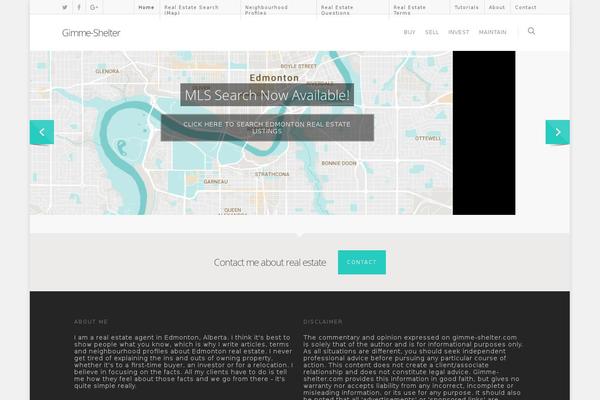Click the 'GARNEAU' map label

[216, 182]
